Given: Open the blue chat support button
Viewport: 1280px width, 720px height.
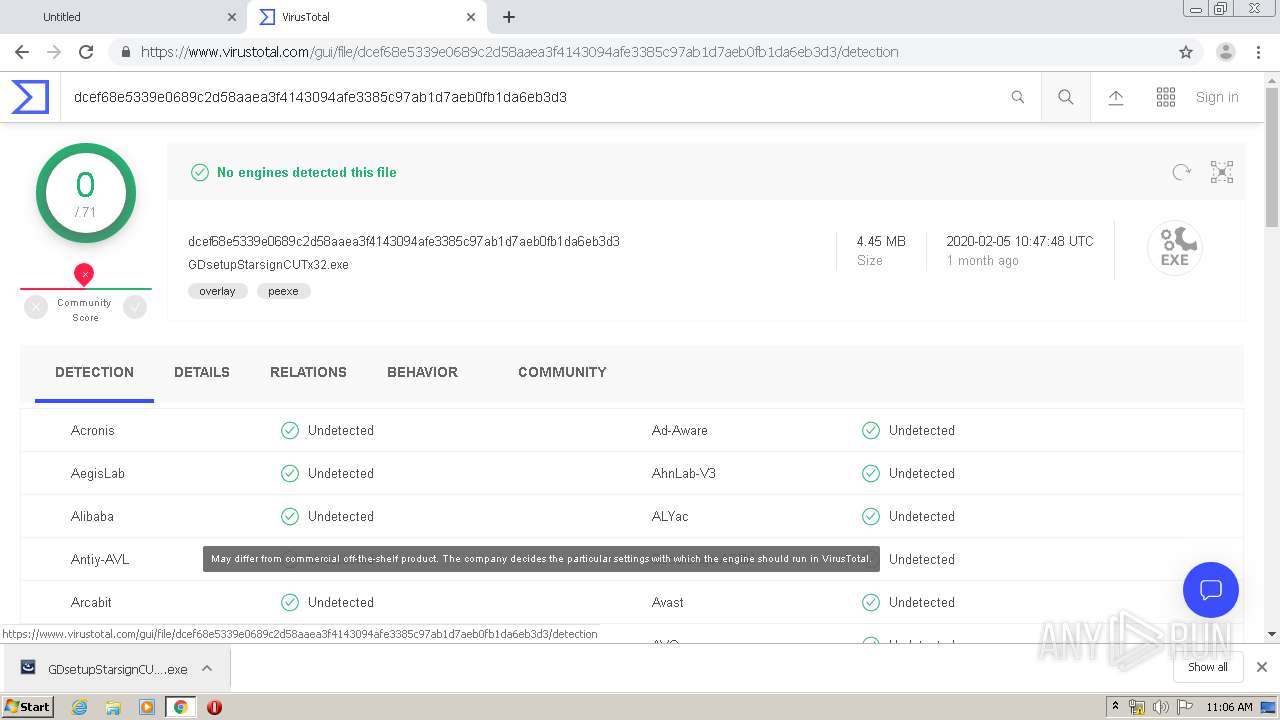Looking at the screenshot, I should (1211, 589).
